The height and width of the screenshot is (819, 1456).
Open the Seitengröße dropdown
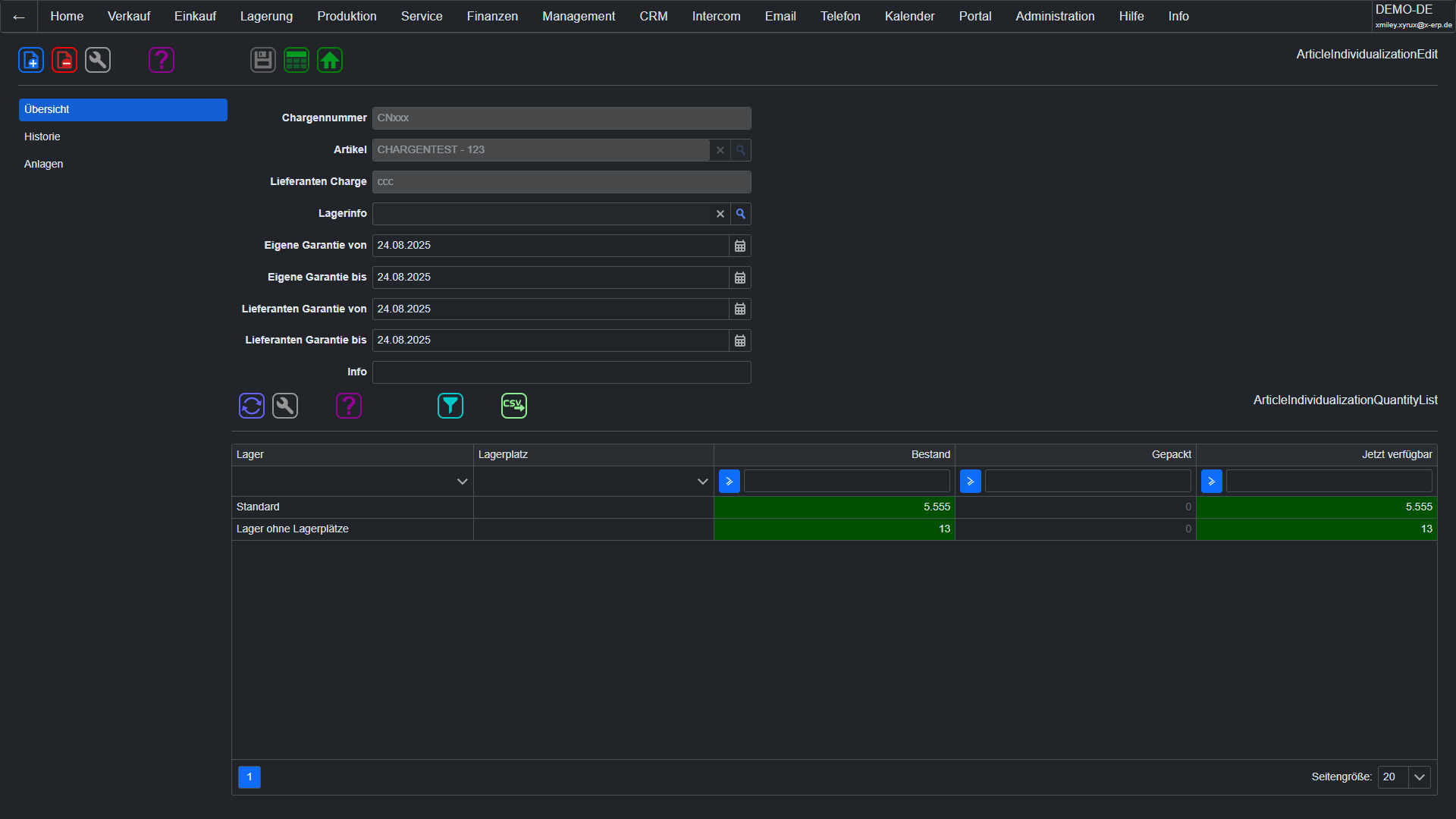coord(1420,777)
